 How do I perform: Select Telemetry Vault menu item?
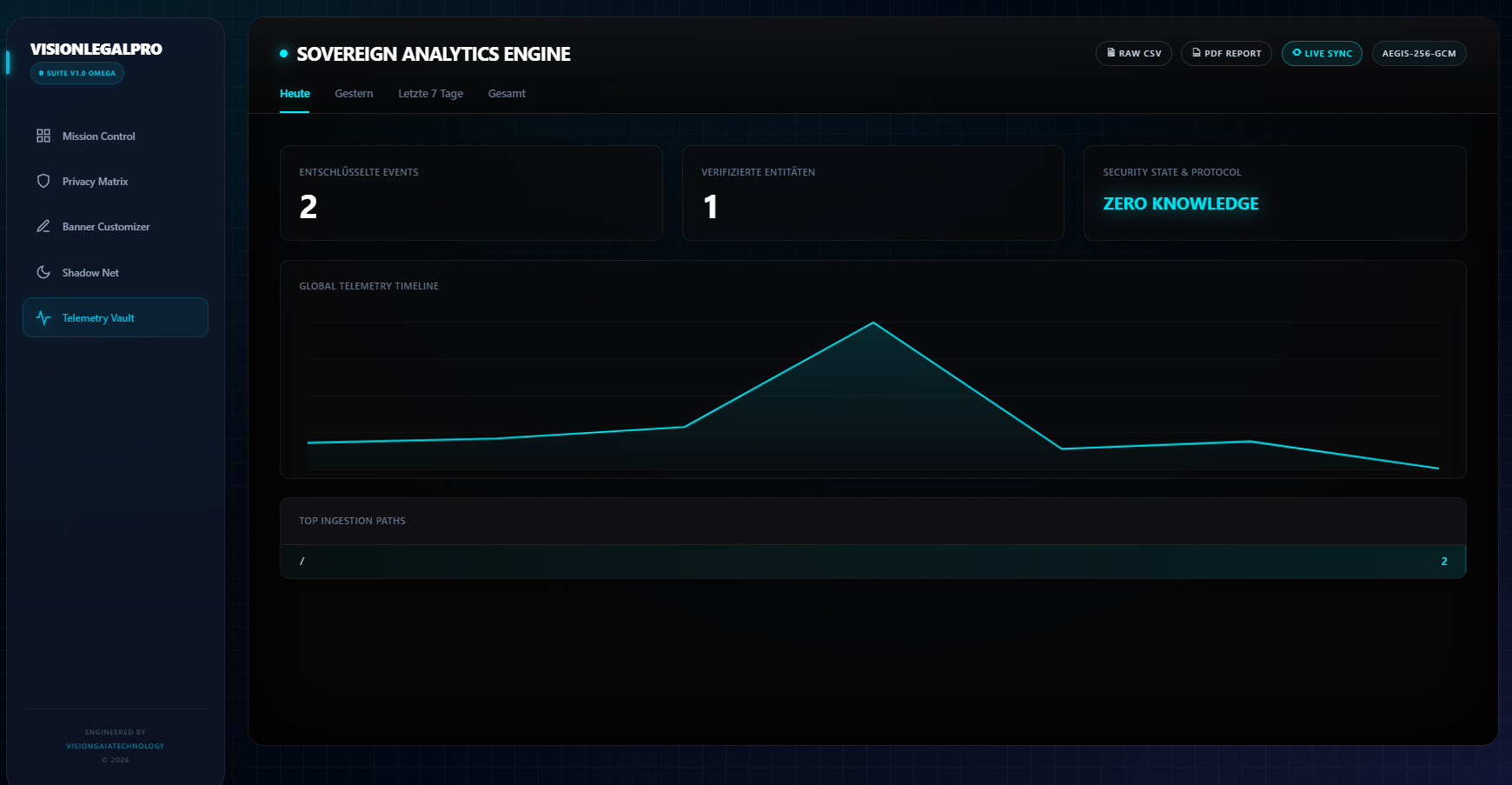point(116,317)
